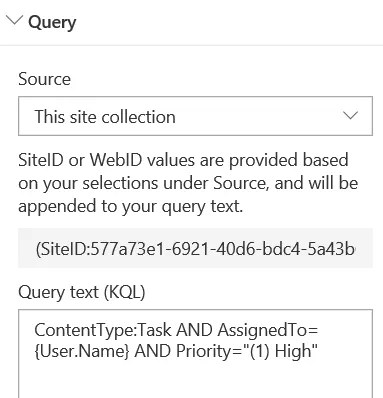Click the Source dropdown arrow icon

350,116
